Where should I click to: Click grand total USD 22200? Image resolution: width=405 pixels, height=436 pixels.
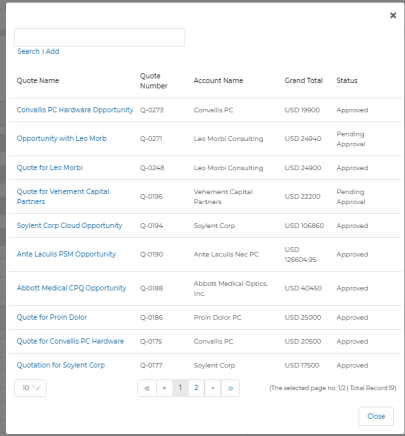(x=302, y=197)
